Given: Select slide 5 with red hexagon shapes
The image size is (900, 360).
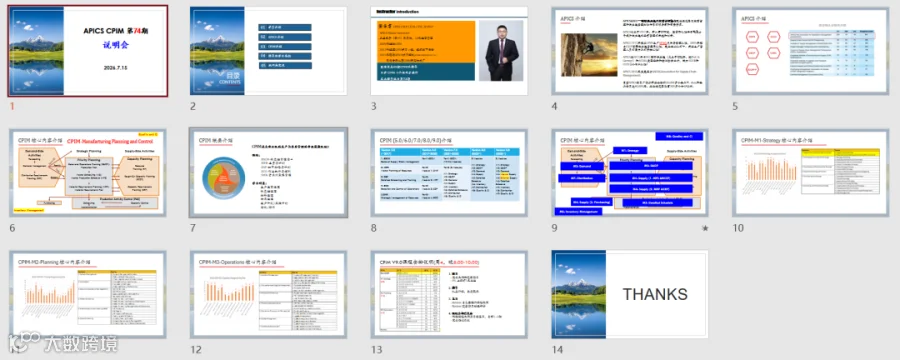Looking at the screenshot, I should coord(810,51).
